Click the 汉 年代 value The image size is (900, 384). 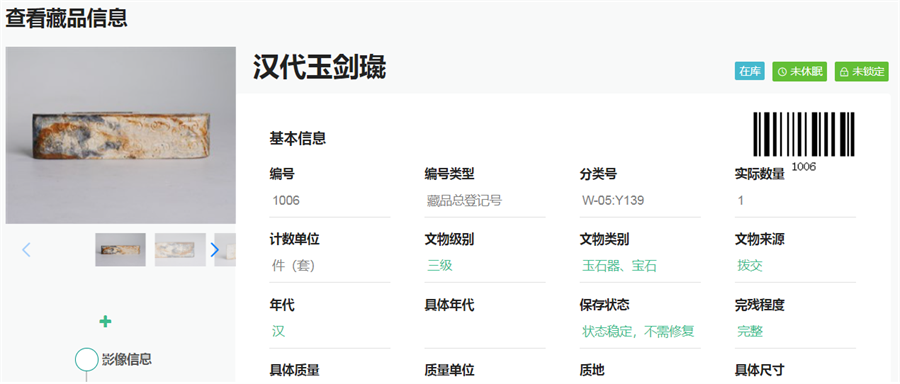click(x=278, y=332)
